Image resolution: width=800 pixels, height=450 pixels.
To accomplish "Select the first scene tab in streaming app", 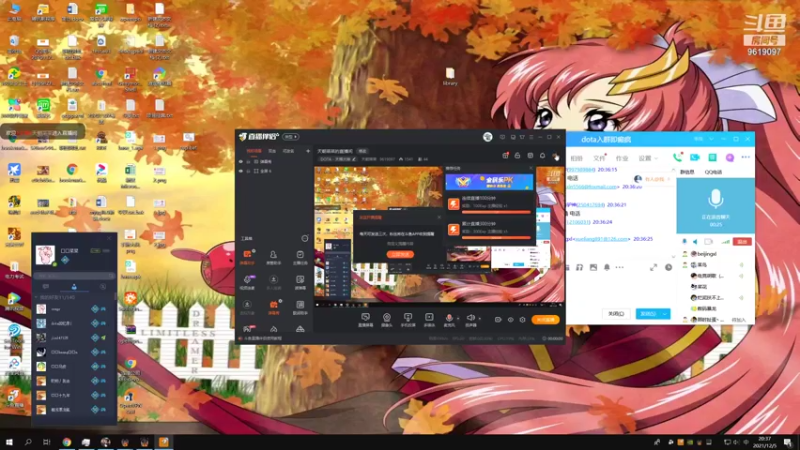I will point(254,151).
